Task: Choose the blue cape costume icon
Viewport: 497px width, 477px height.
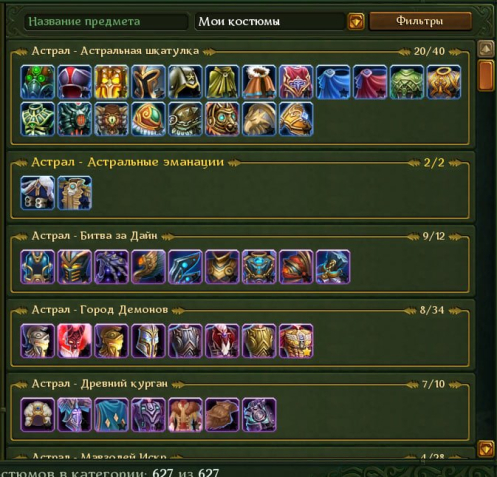Action: (333, 82)
